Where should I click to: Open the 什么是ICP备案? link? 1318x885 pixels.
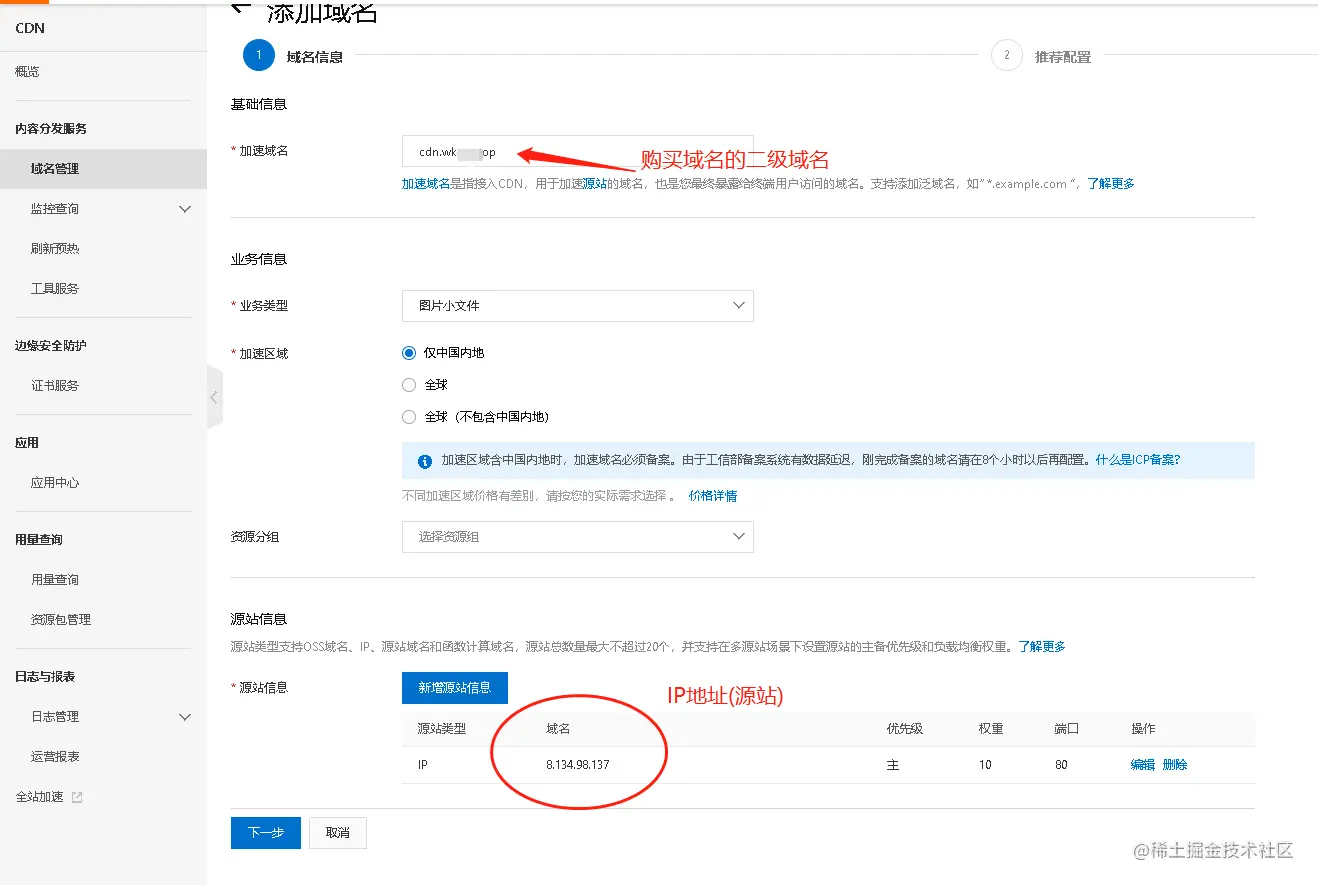pyautogui.click(x=1138, y=460)
